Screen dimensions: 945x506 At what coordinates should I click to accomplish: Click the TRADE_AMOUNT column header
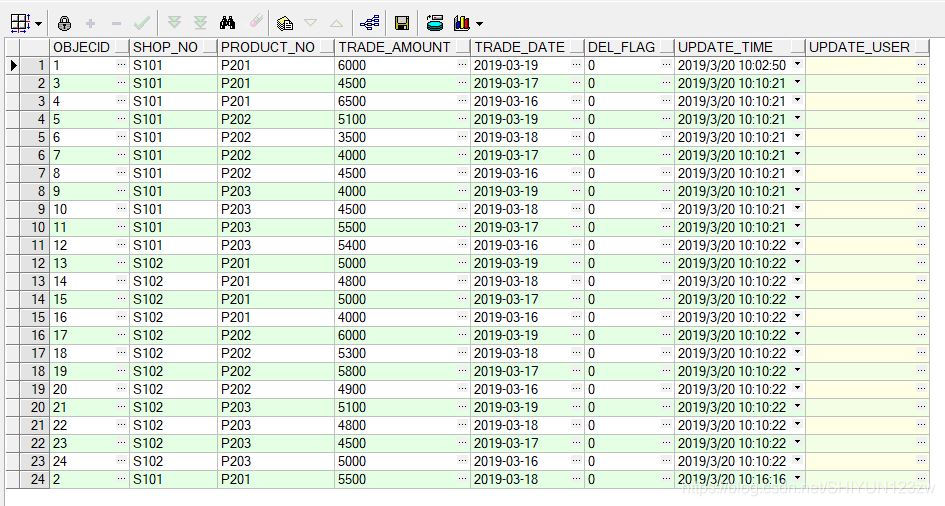click(x=403, y=47)
